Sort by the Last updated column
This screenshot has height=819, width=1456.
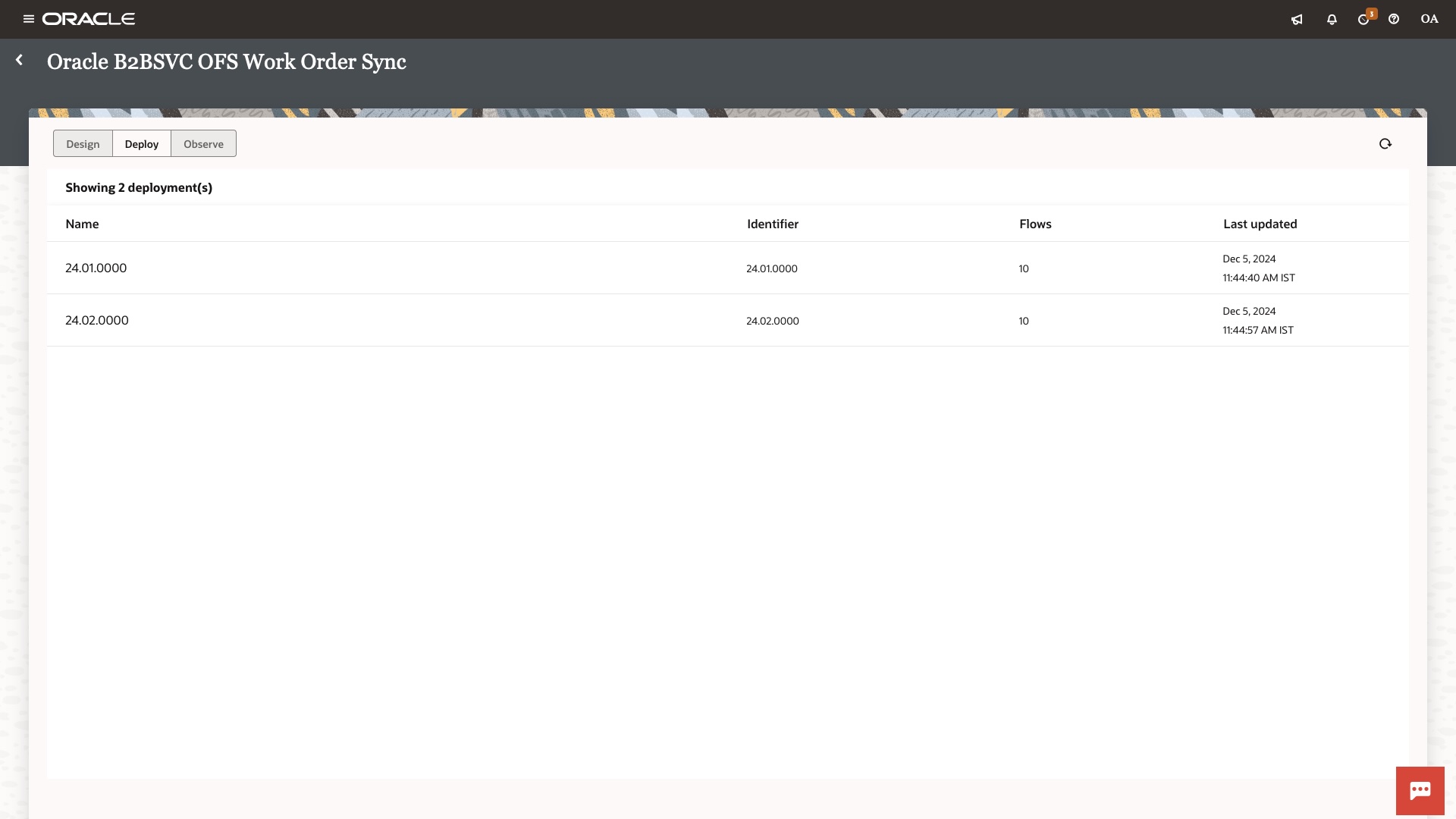[1260, 224]
